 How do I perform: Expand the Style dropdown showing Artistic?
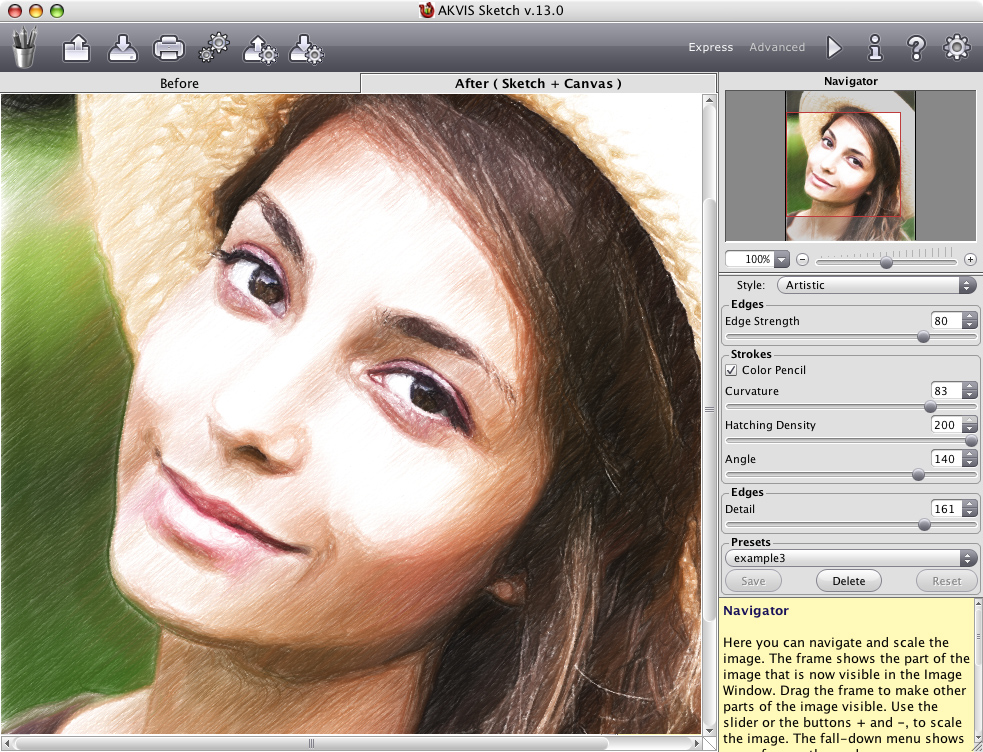tap(876, 285)
